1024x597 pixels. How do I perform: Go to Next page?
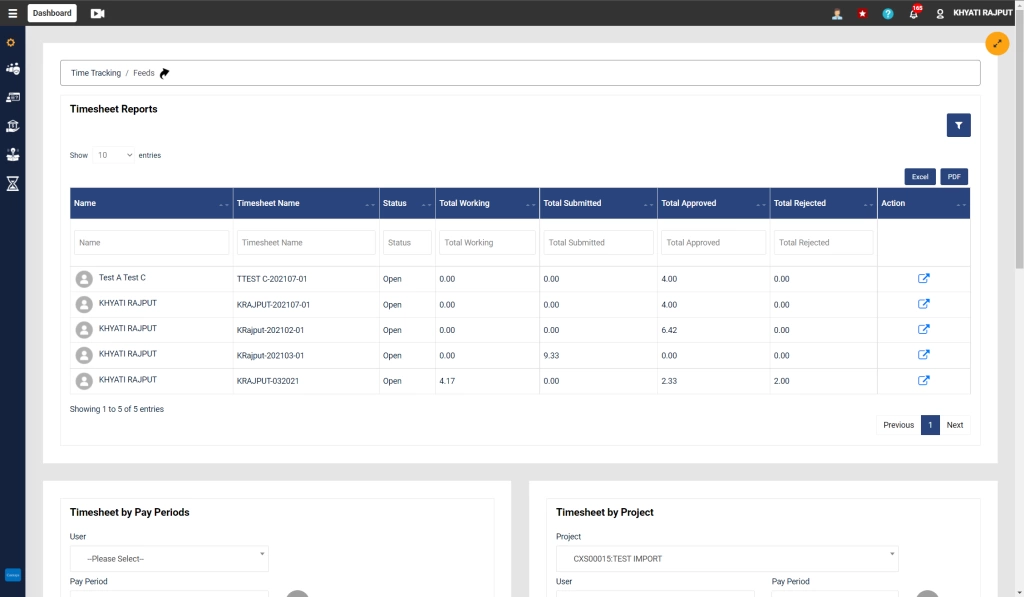[x=955, y=425]
